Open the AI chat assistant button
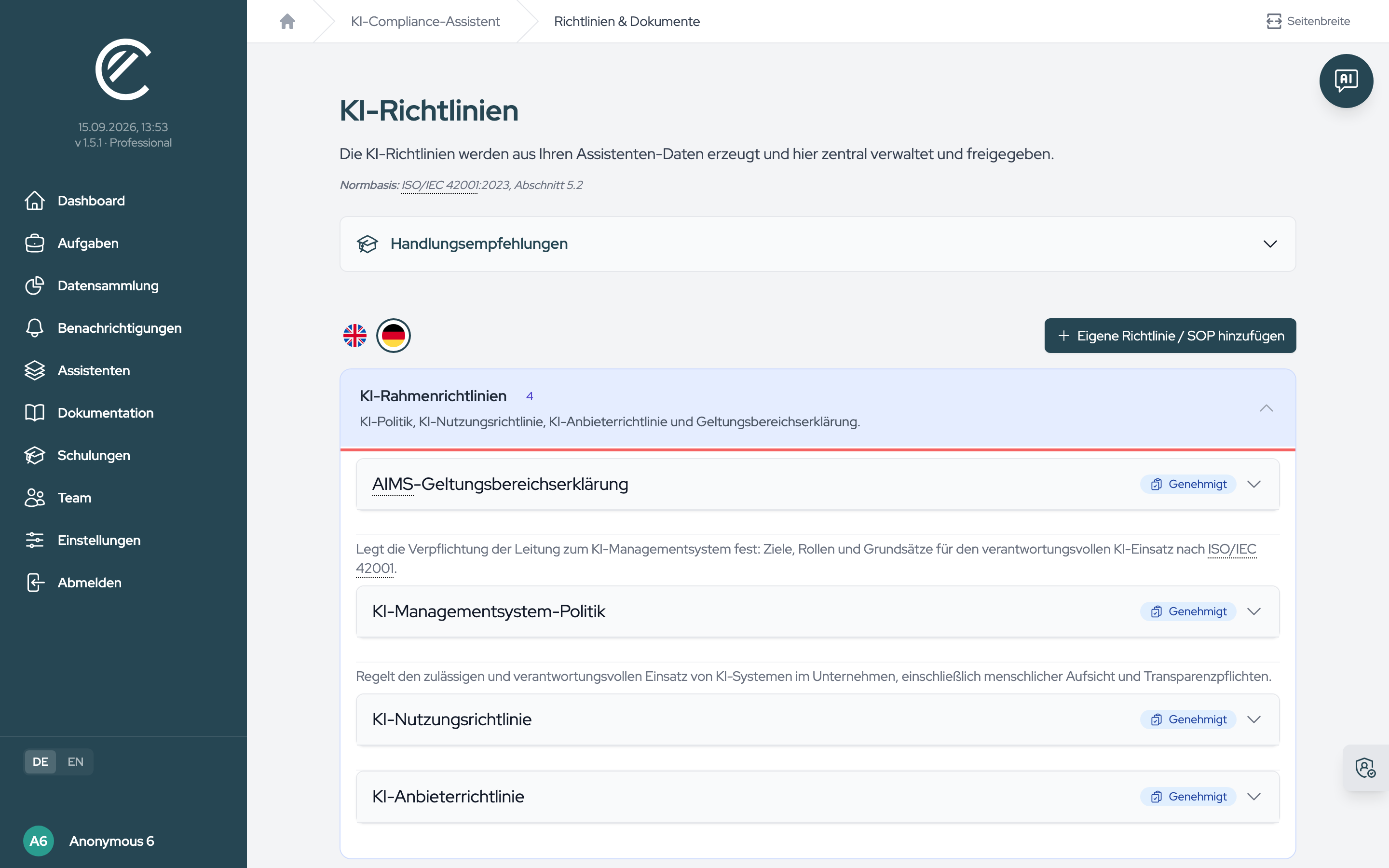Screen dimensions: 1389x868 click(x=1346, y=81)
